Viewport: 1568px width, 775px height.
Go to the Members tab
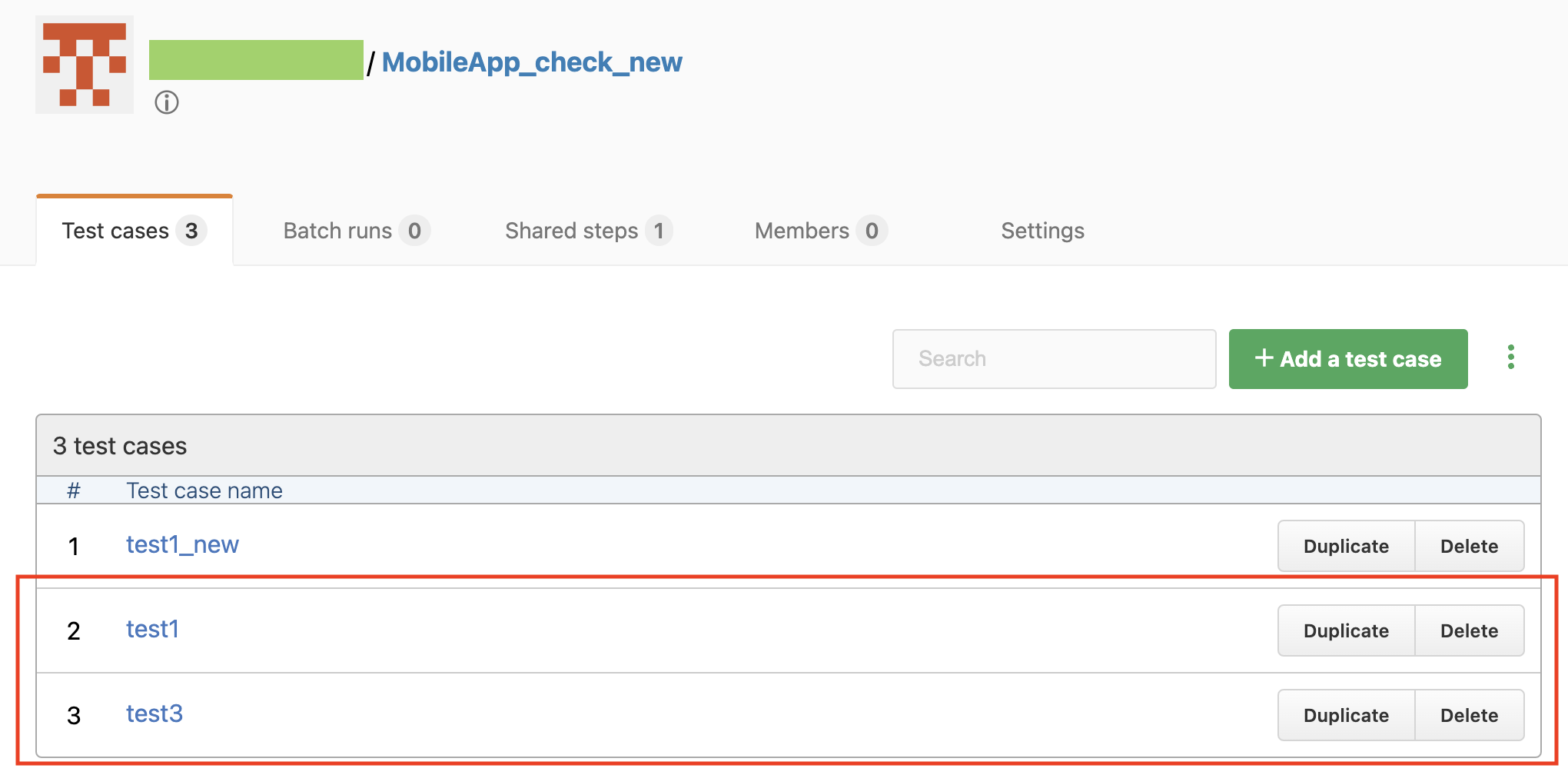click(x=821, y=231)
